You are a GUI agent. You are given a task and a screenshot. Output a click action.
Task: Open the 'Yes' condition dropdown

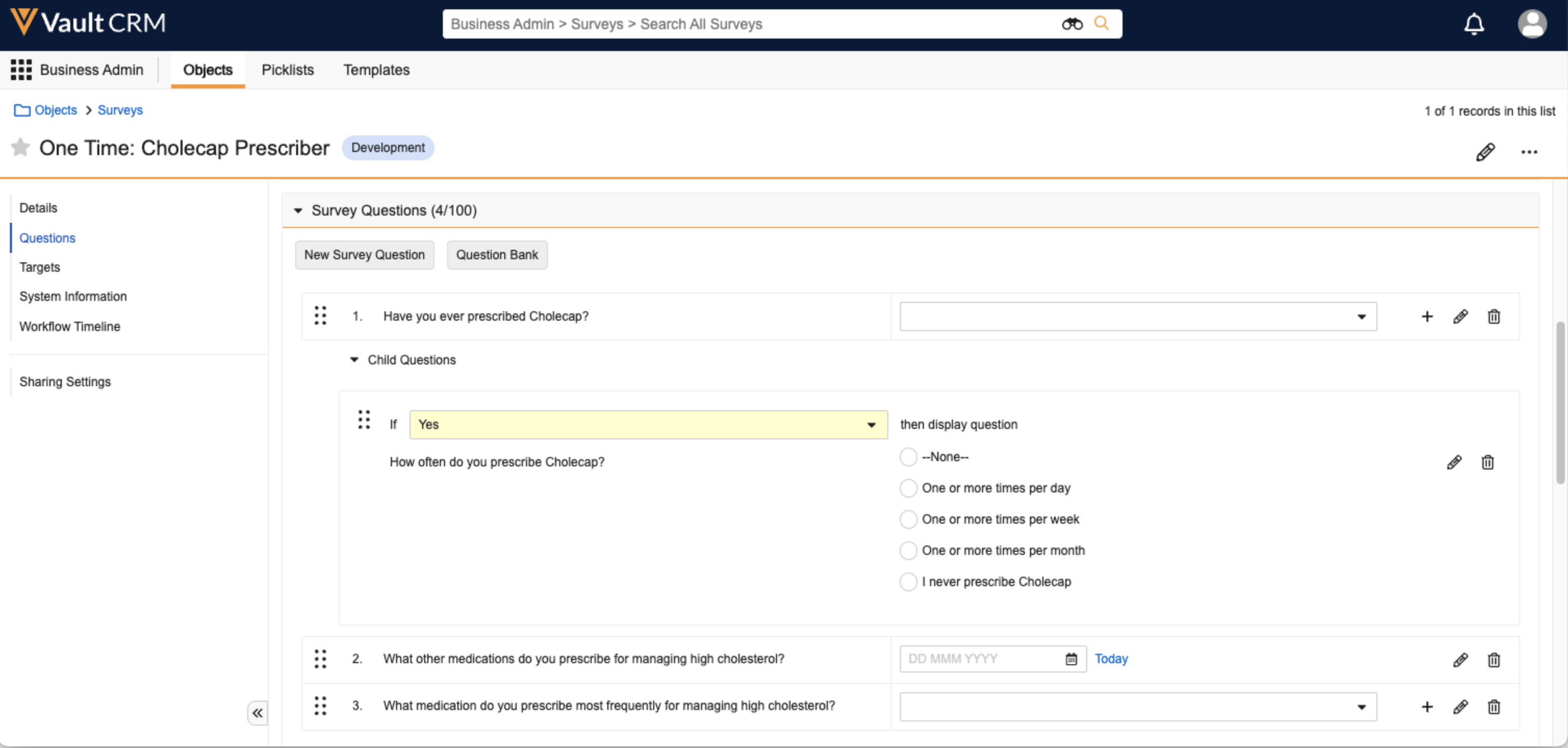647,425
